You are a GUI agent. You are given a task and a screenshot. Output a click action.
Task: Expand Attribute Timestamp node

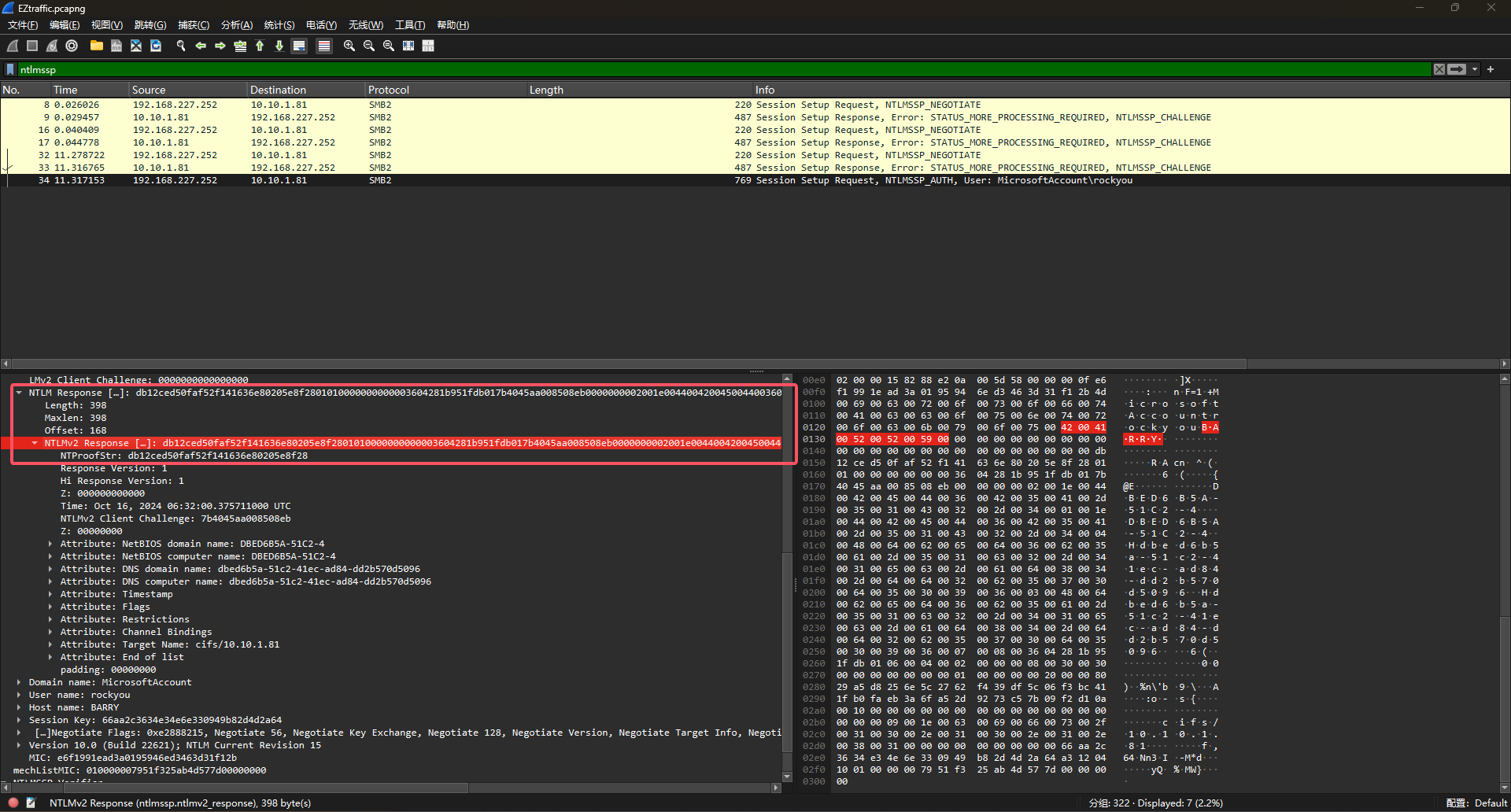(x=50, y=594)
